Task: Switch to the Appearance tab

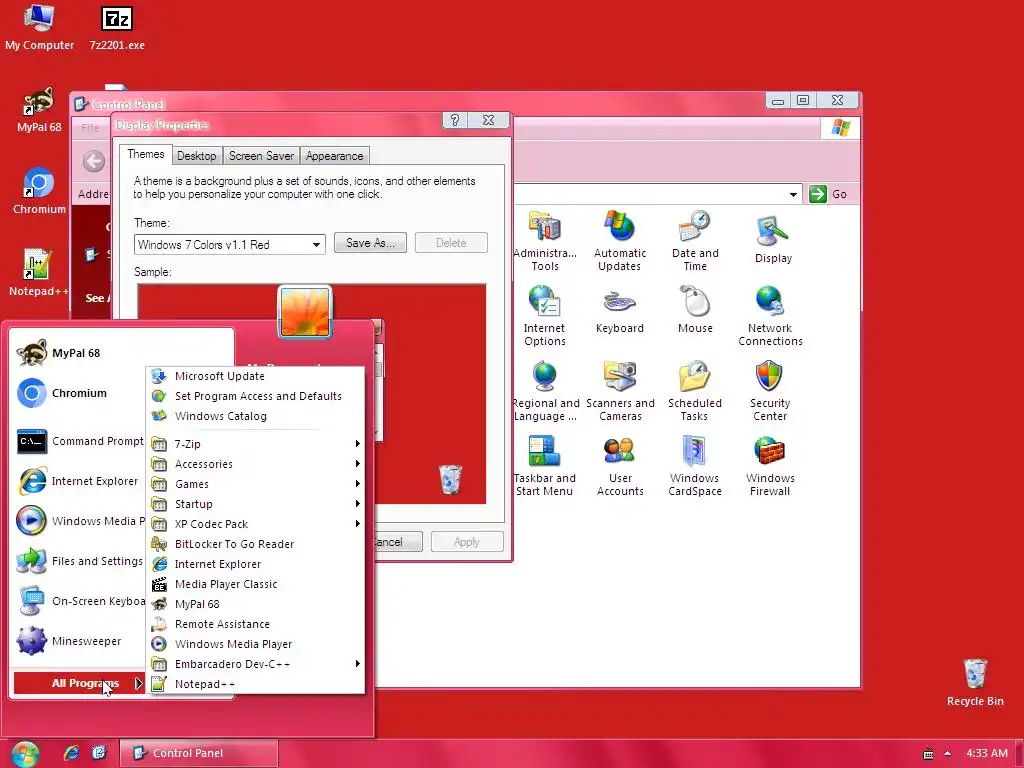Action: 334,156
